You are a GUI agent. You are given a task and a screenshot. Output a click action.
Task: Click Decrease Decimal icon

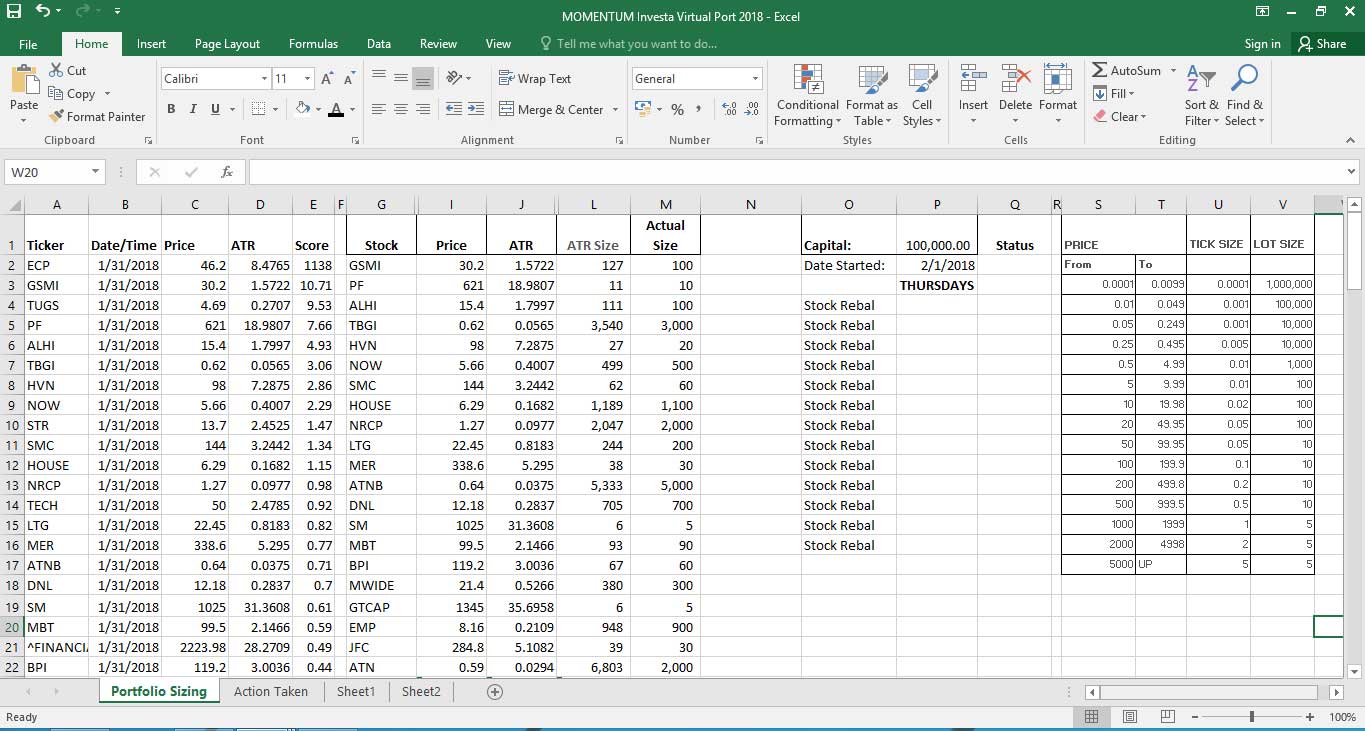click(751, 109)
